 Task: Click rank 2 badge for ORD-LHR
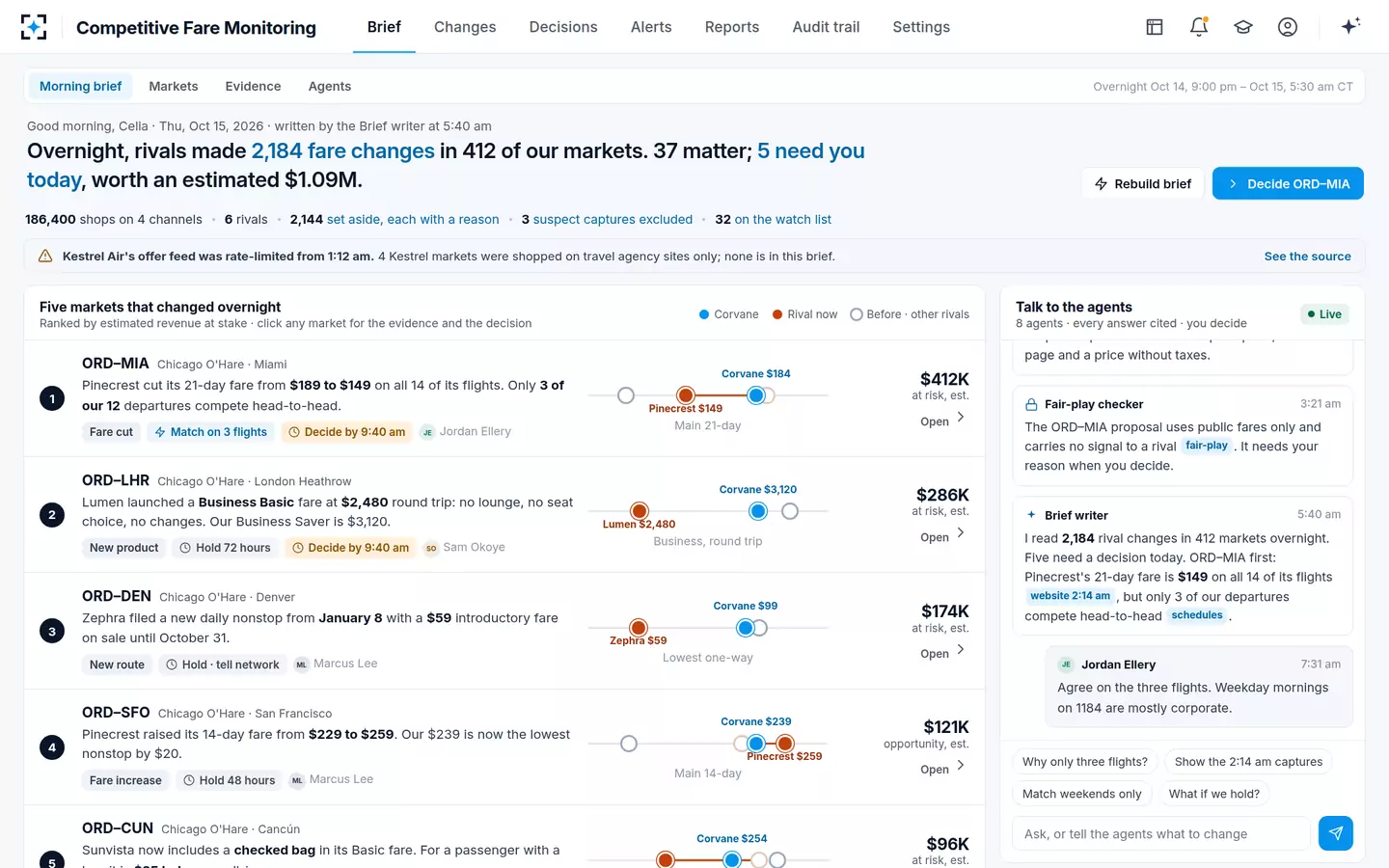(52, 515)
